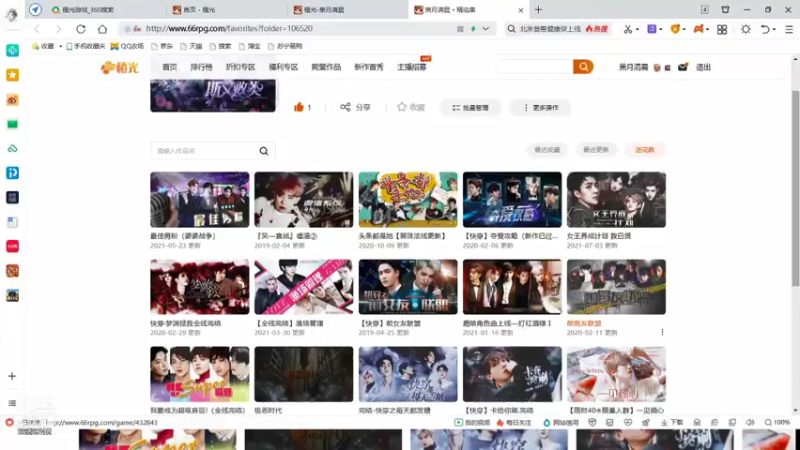Open the 最佳男粉 game thumbnail

pyautogui.click(x=199, y=199)
